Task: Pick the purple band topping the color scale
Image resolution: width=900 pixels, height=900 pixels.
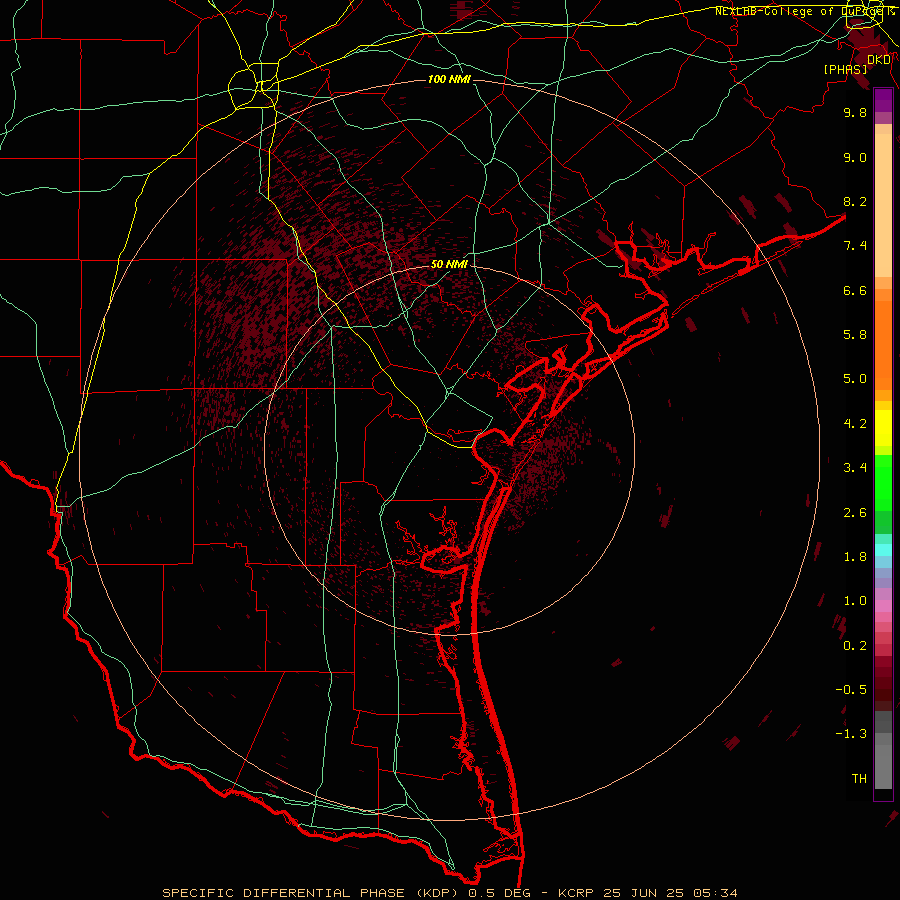Action: coord(883,100)
